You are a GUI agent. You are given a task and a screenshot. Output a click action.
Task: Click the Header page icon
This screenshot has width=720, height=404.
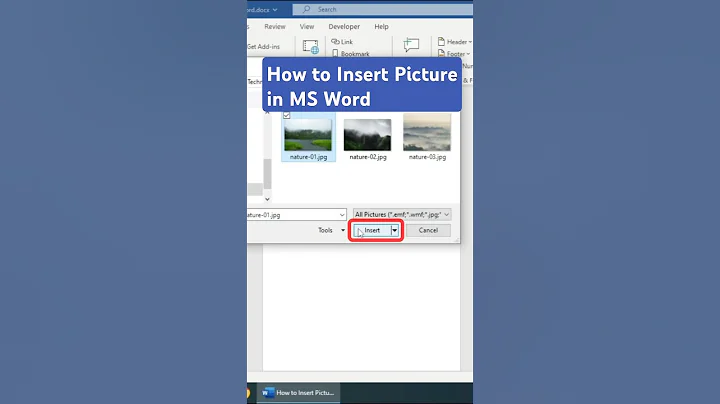[441, 41]
